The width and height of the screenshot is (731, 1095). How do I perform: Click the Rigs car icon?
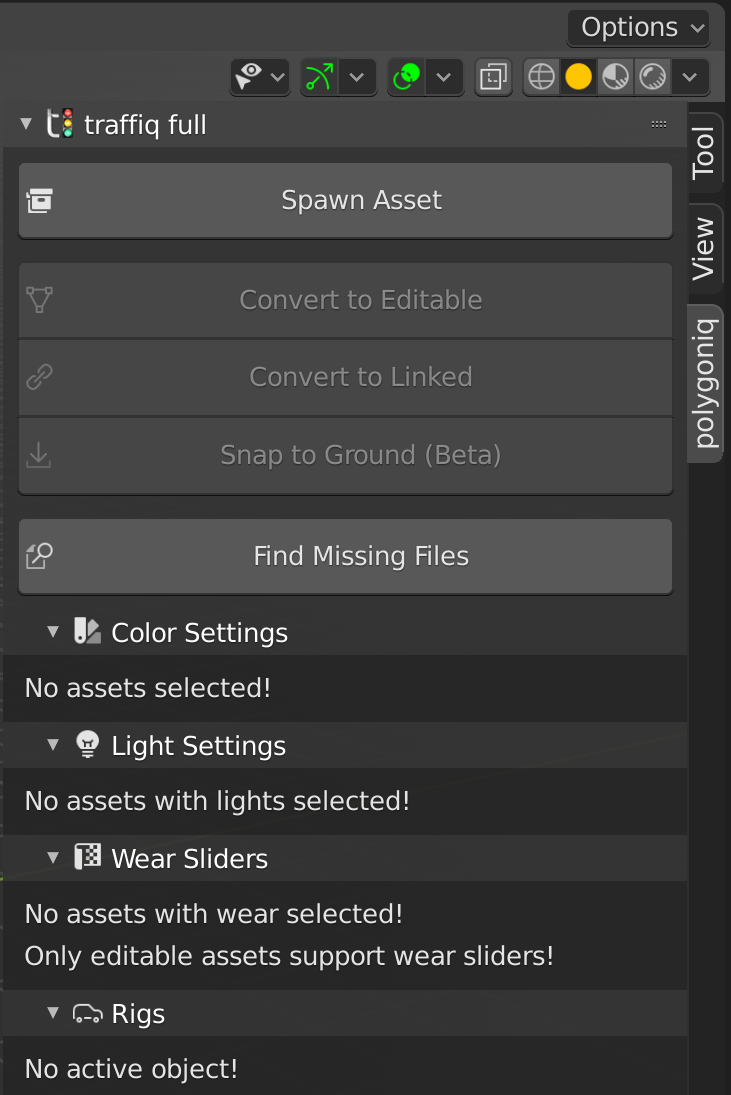point(88,1014)
